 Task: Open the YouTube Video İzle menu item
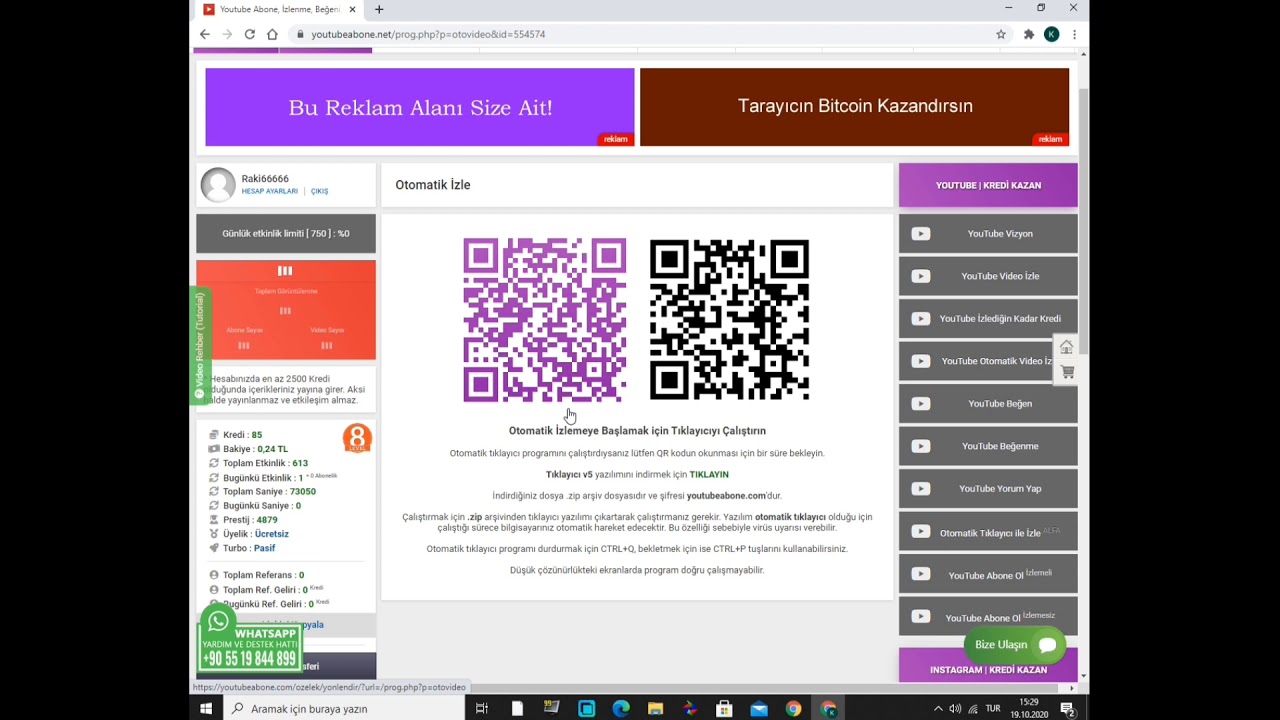pyautogui.click(x=988, y=276)
